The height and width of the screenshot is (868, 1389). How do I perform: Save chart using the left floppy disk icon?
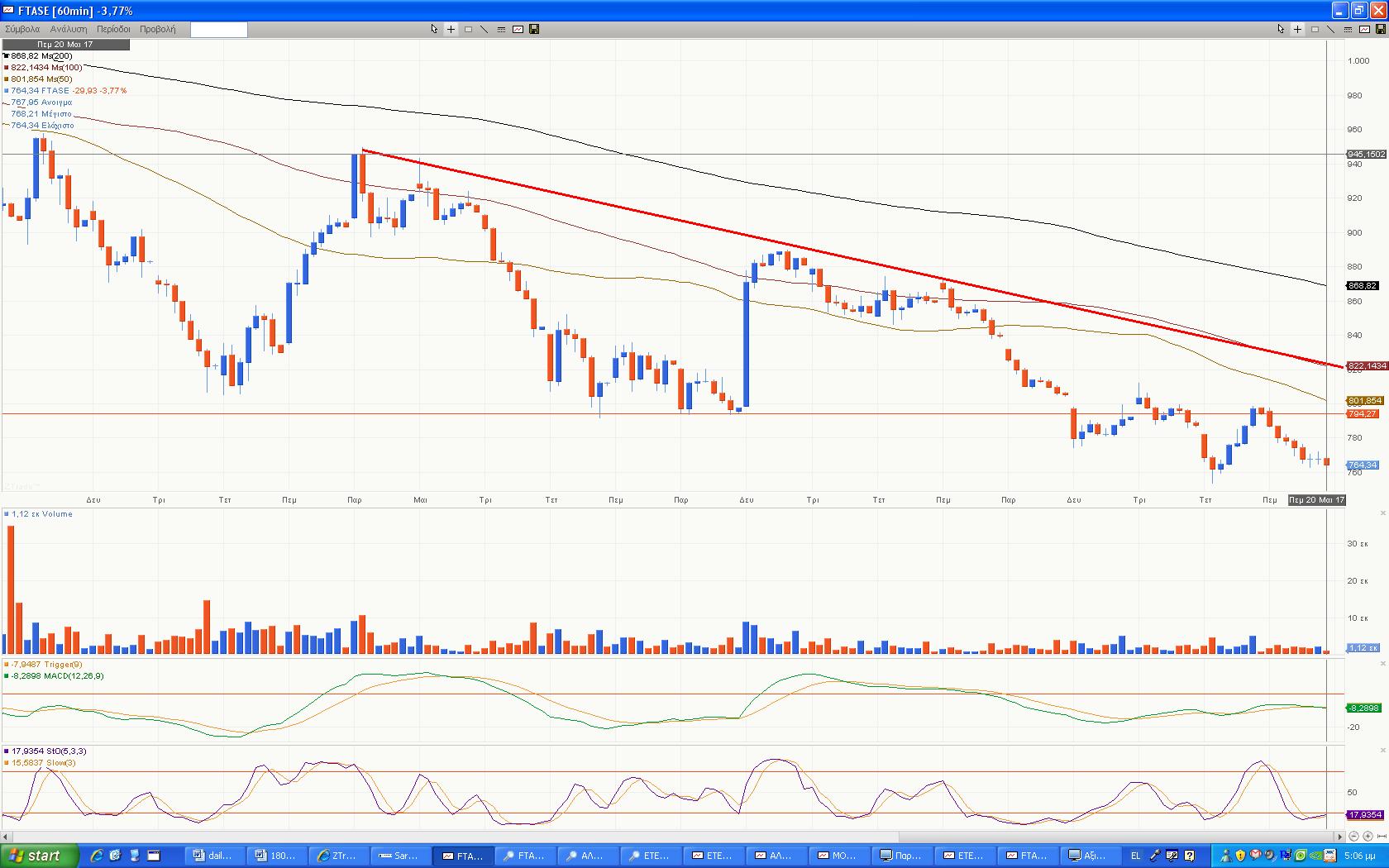[534, 29]
